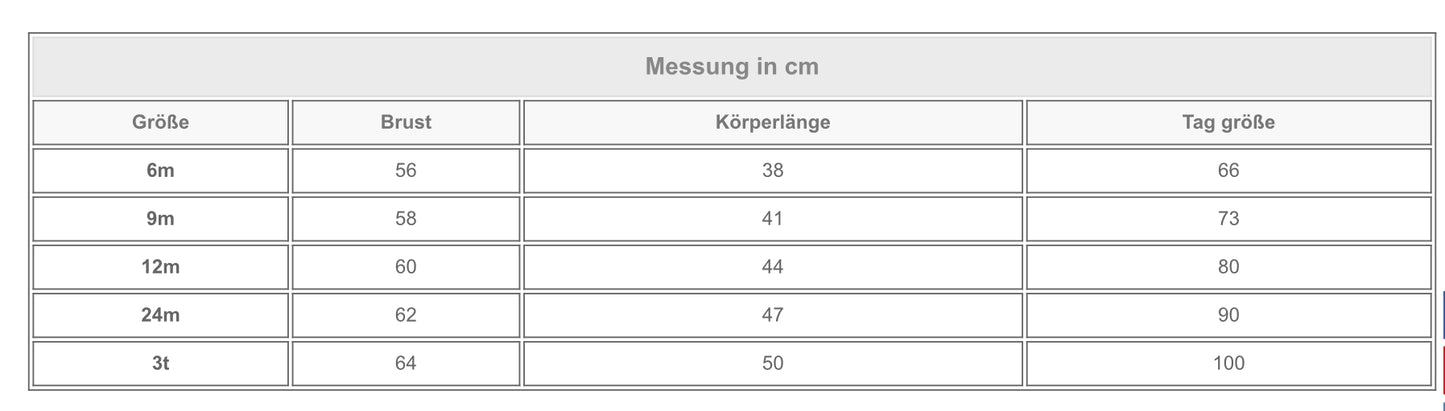Viewport: 1445px width, 411px height.
Task: Select the Tag größe value 73 cell
Action: pyautogui.click(x=1228, y=219)
